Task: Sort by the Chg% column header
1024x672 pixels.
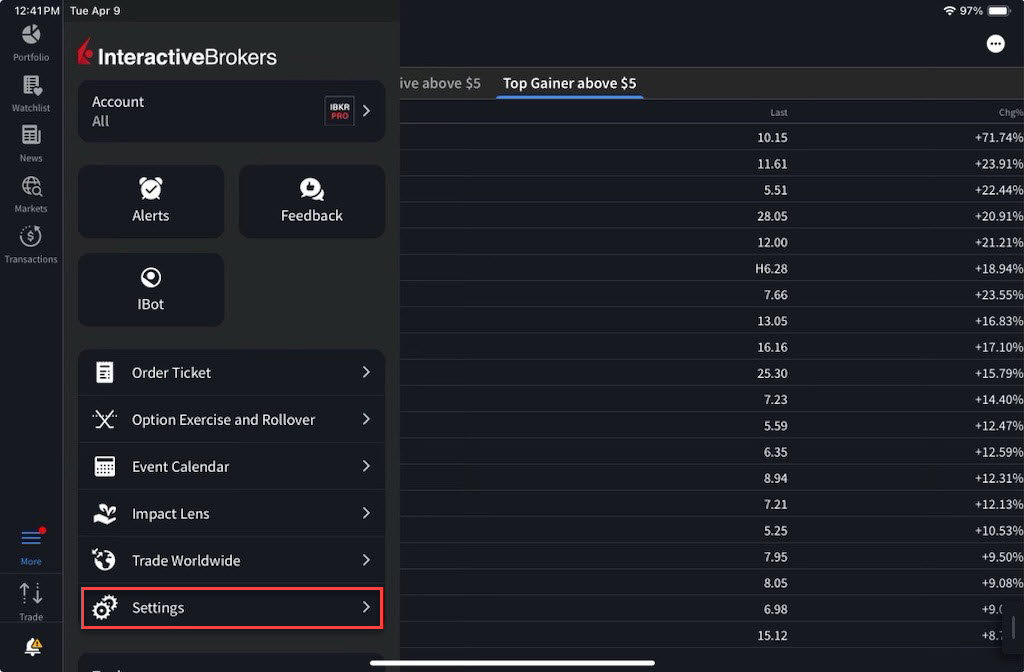Action: [x=1011, y=112]
